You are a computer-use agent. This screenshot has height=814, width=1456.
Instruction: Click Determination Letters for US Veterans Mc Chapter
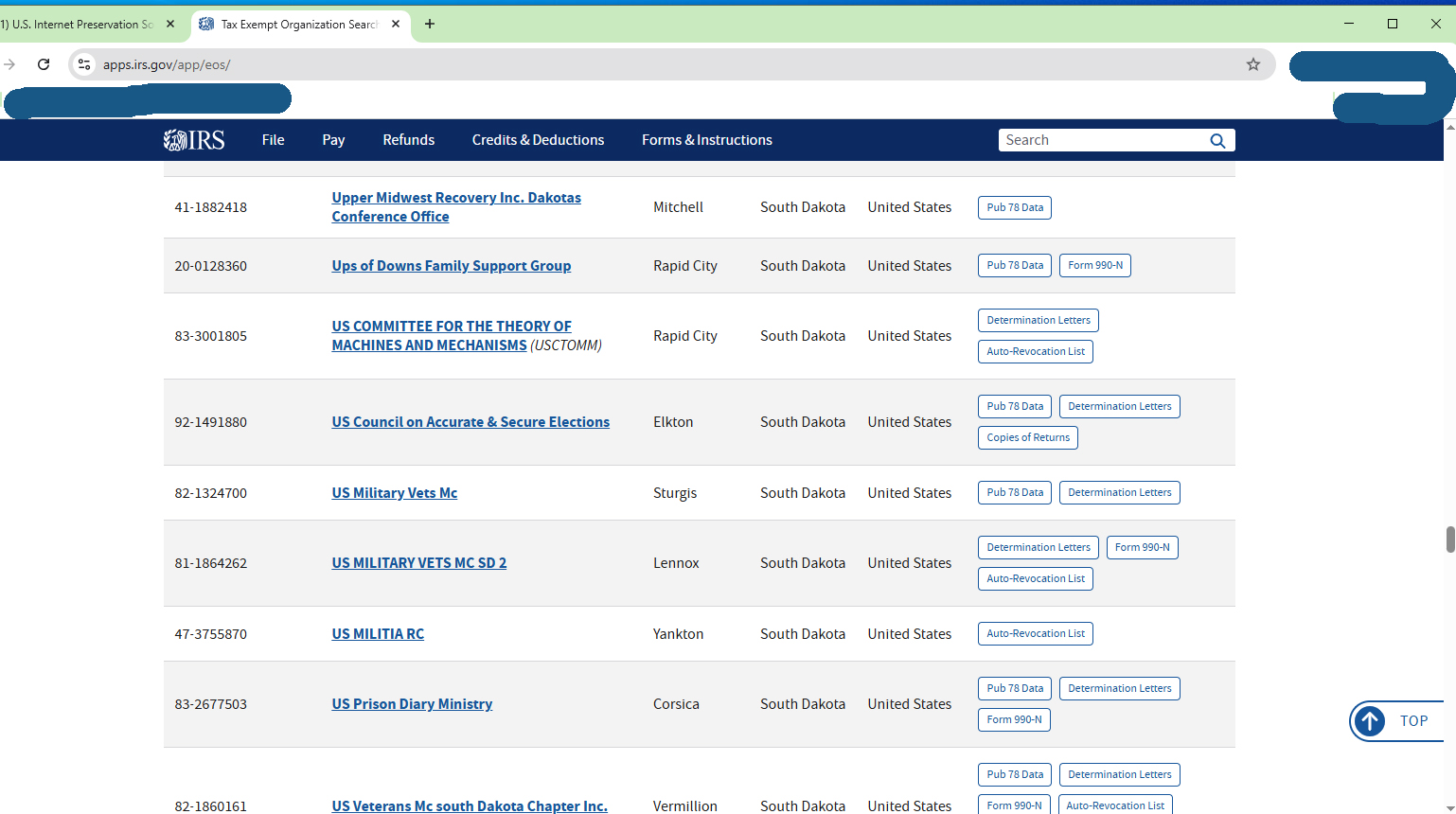coord(1120,774)
